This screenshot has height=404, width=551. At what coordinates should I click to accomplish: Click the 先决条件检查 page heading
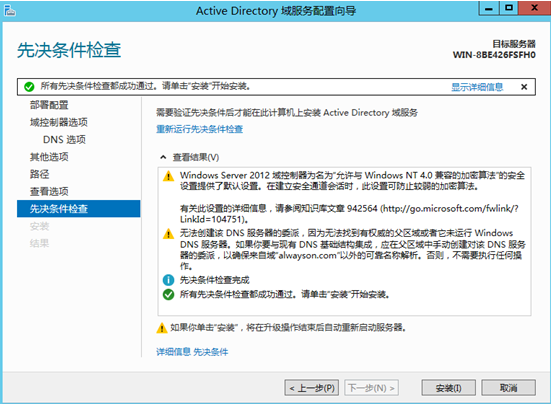69,50
